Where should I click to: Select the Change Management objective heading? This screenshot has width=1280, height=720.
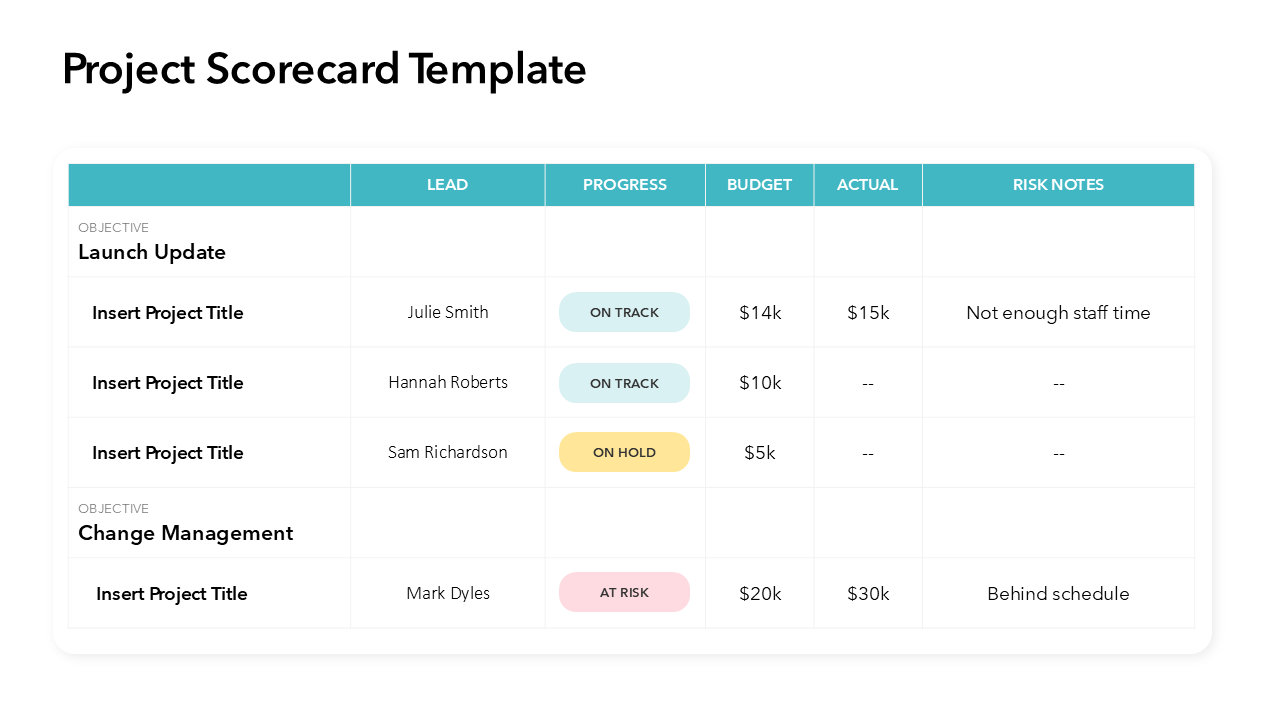click(186, 533)
